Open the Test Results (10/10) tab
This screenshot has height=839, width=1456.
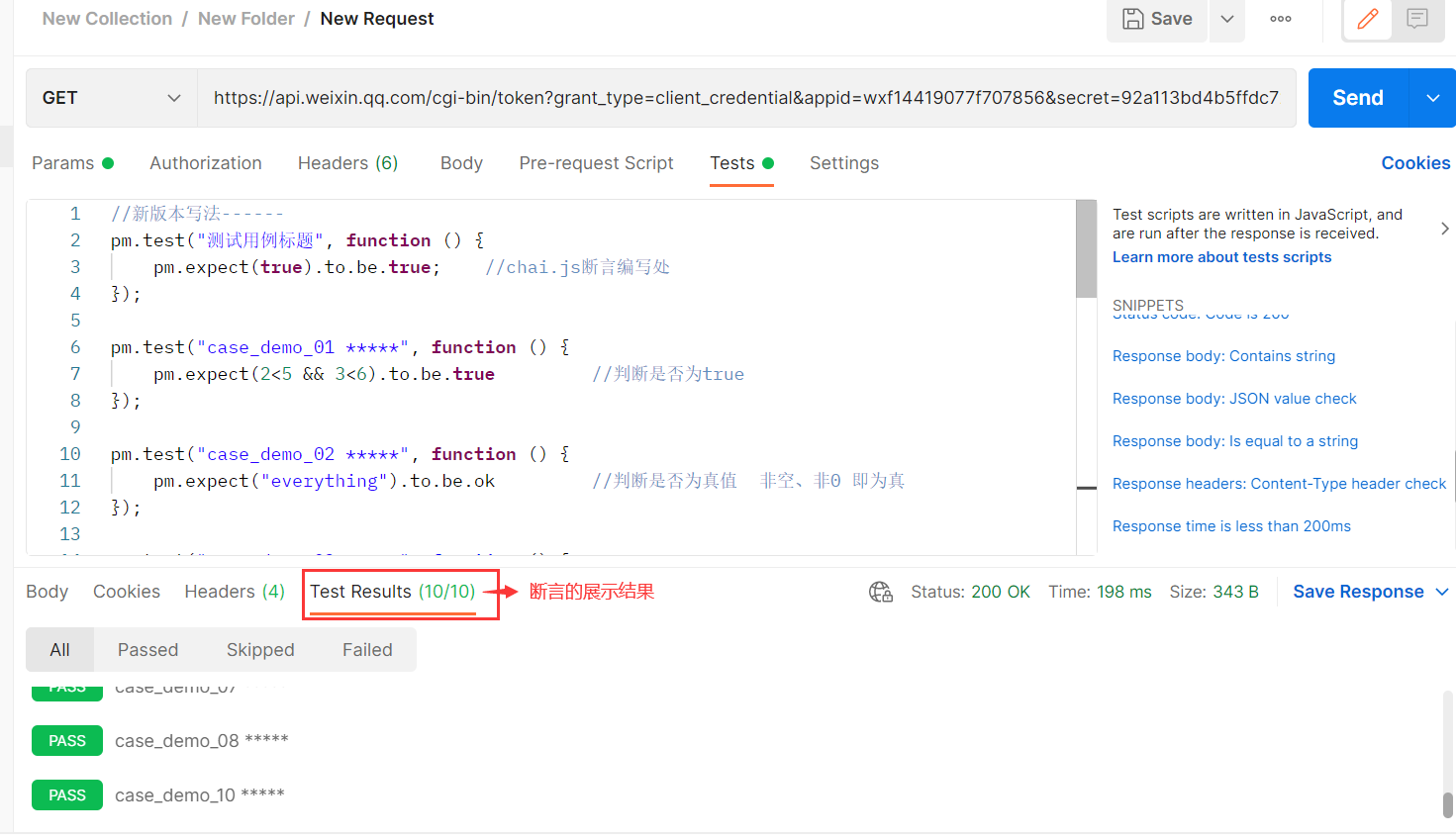[393, 592]
